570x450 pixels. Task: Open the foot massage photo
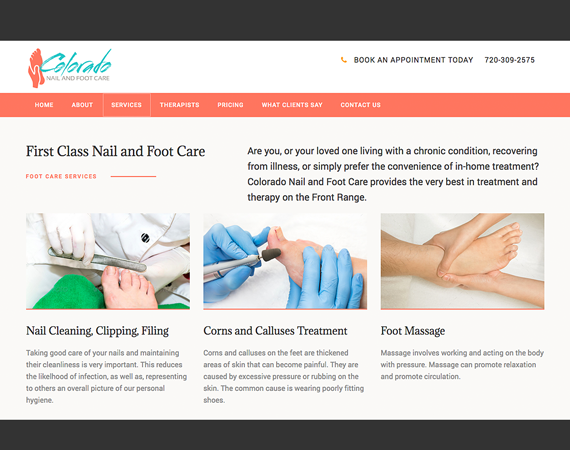pos(462,261)
